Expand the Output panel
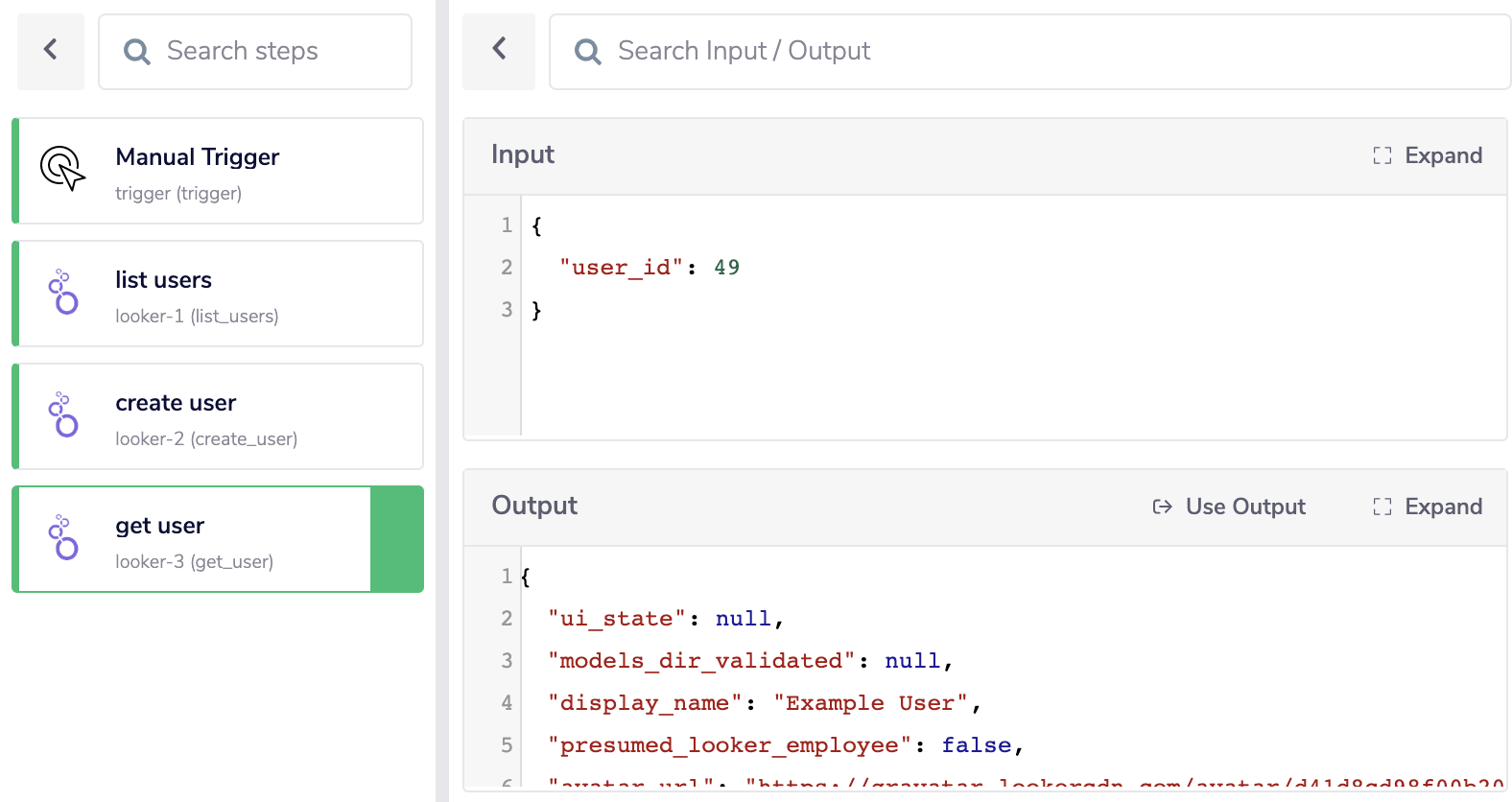The width and height of the screenshot is (1512, 802). [1428, 507]
